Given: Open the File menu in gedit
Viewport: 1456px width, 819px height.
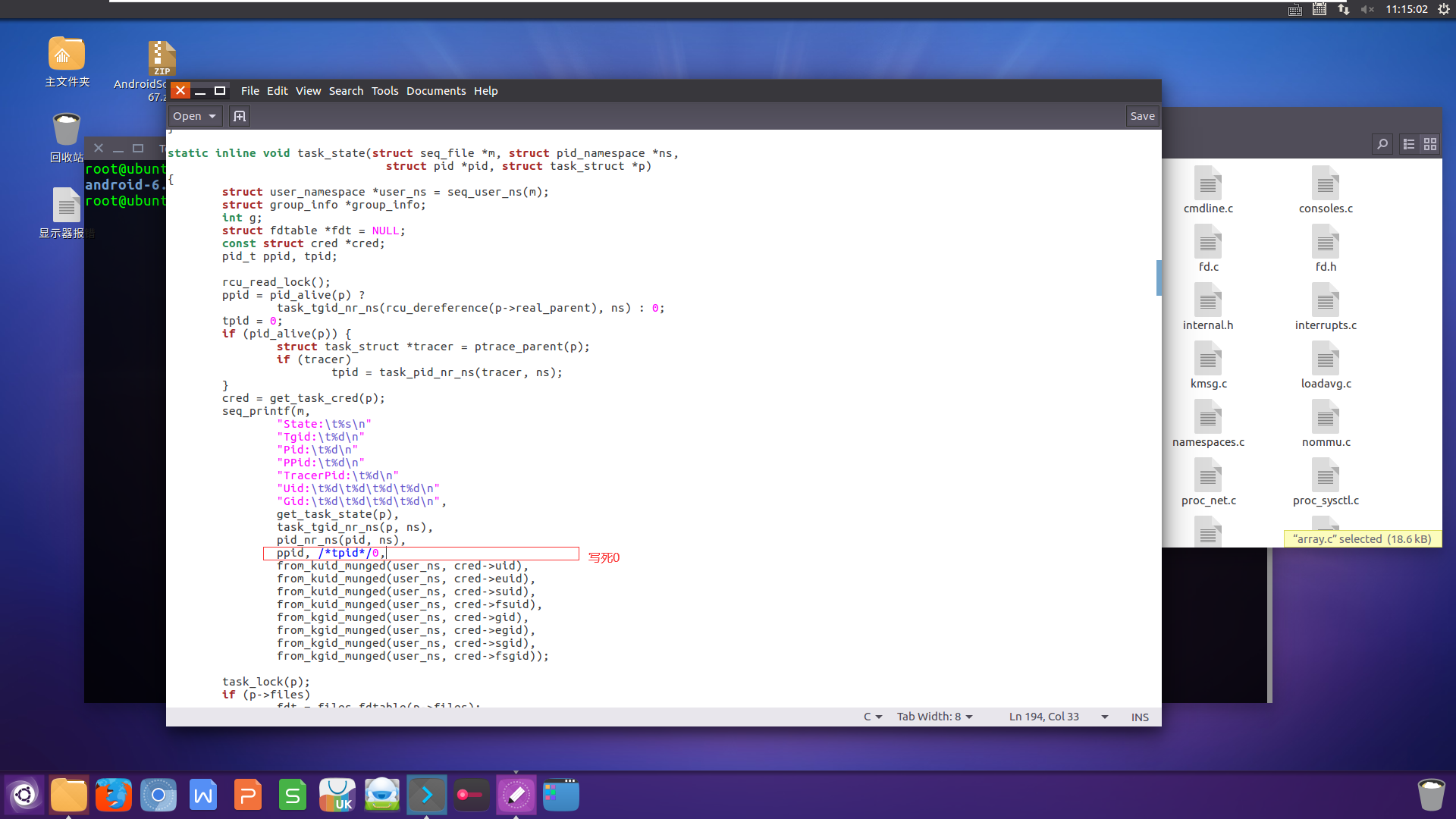Looking at the screenshot, I should pos(249,91).
